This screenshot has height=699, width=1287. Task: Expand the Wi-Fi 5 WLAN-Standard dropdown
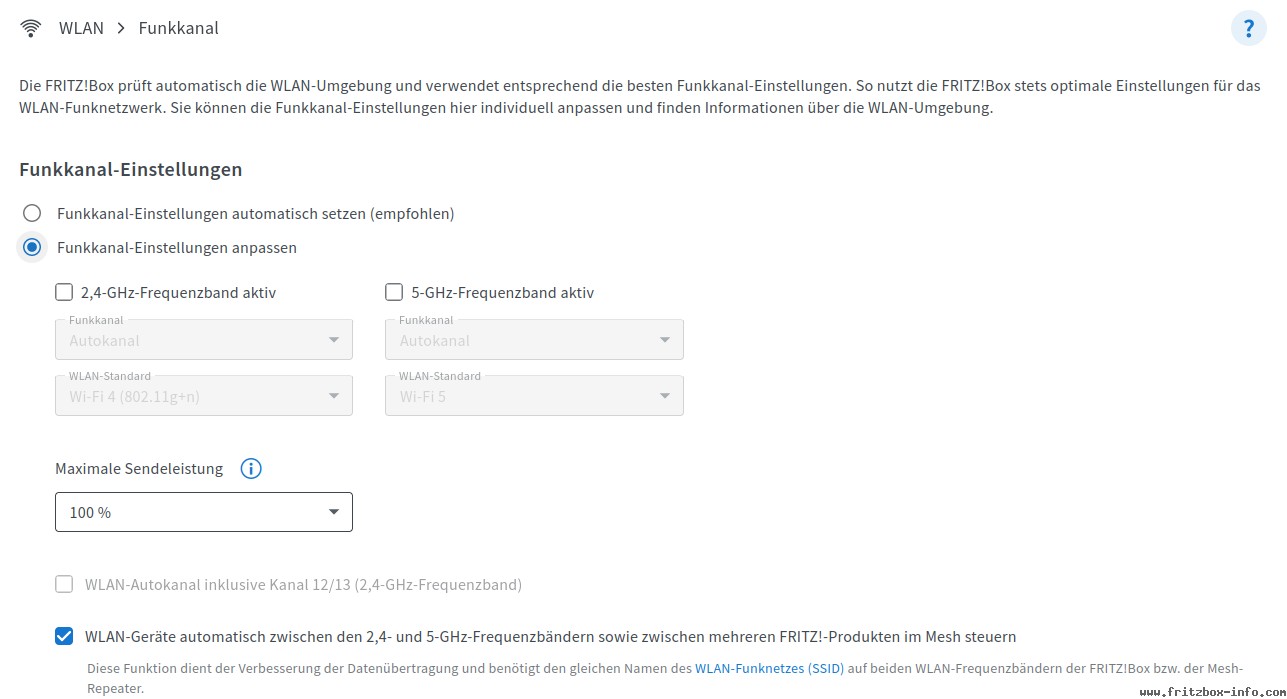click(534, 396)
